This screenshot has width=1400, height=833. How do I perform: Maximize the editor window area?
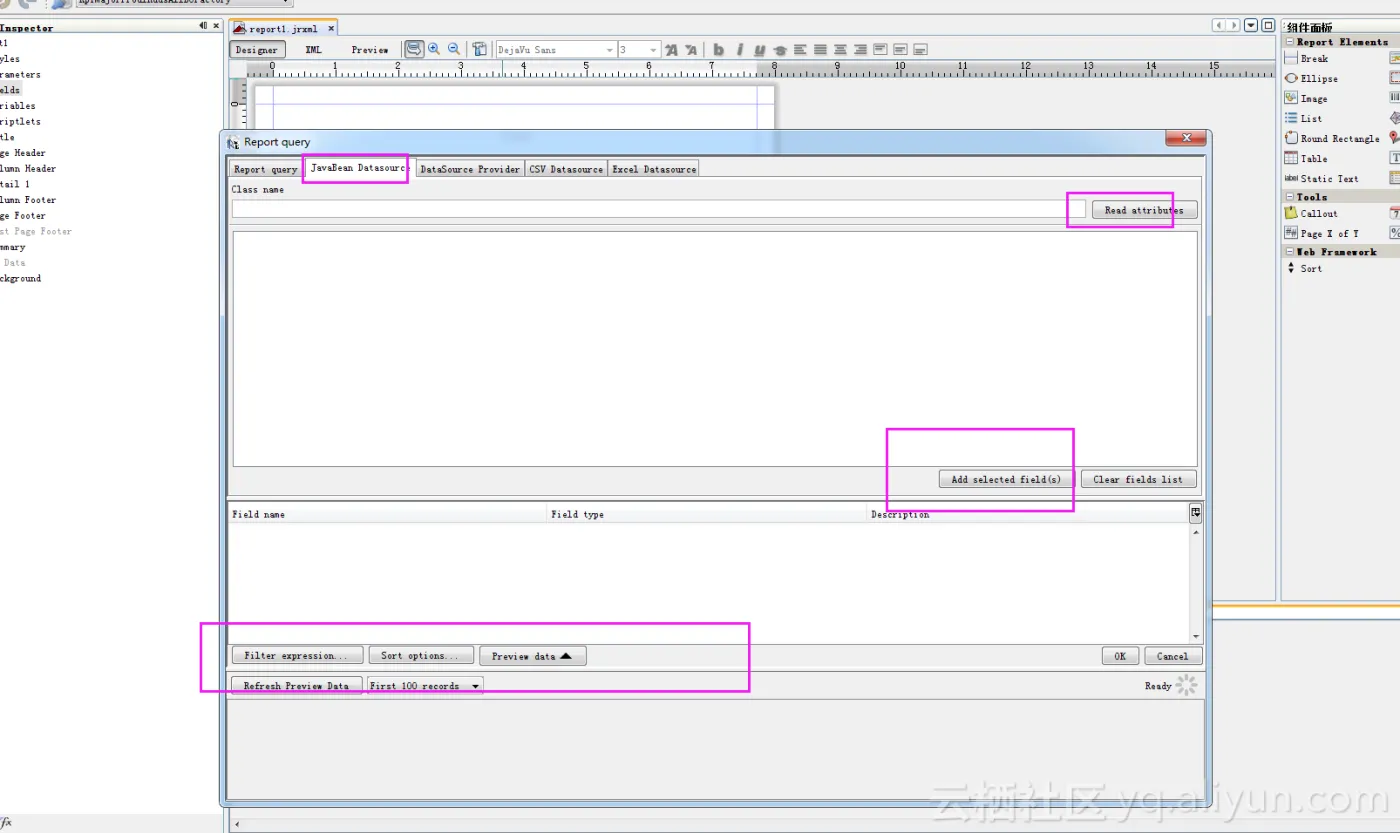pyautogui.click(x=1268, y=25)
